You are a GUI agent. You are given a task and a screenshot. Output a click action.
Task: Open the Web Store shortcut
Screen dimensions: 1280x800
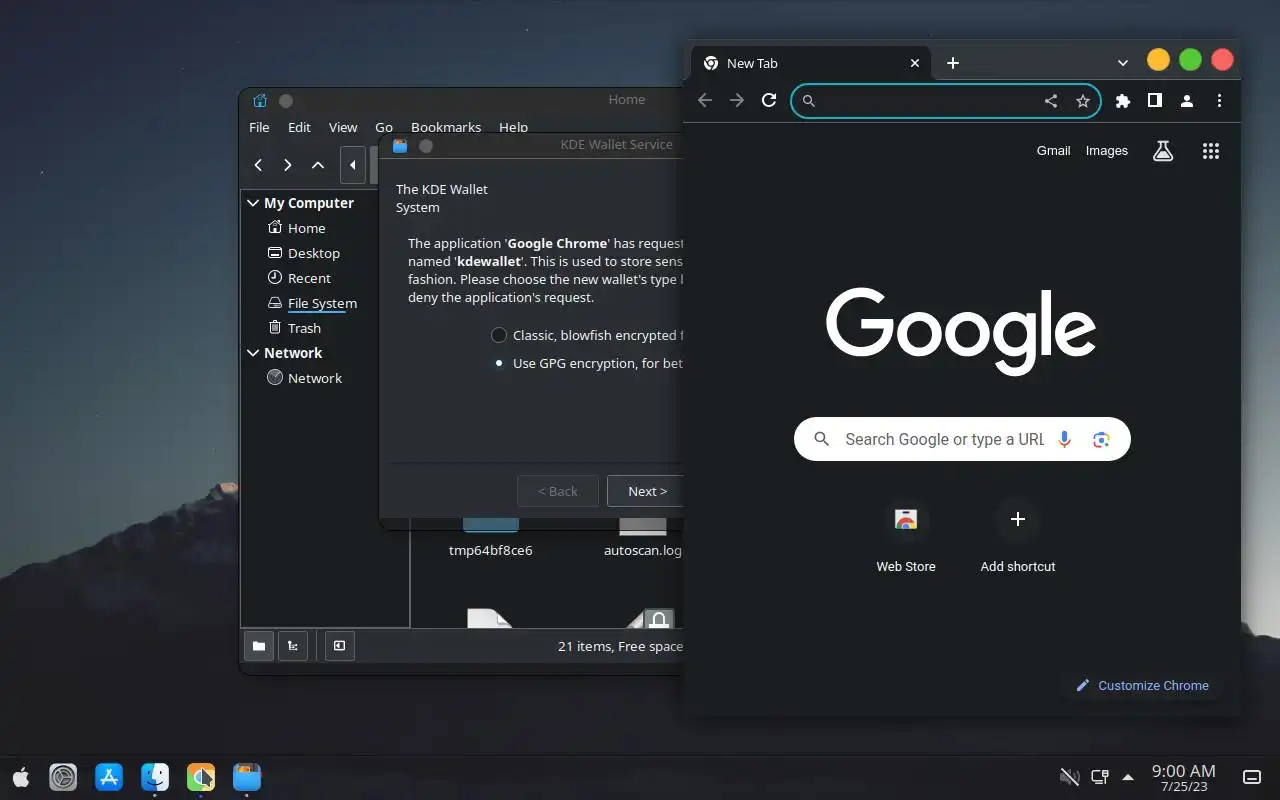click(x=906, y=538)
